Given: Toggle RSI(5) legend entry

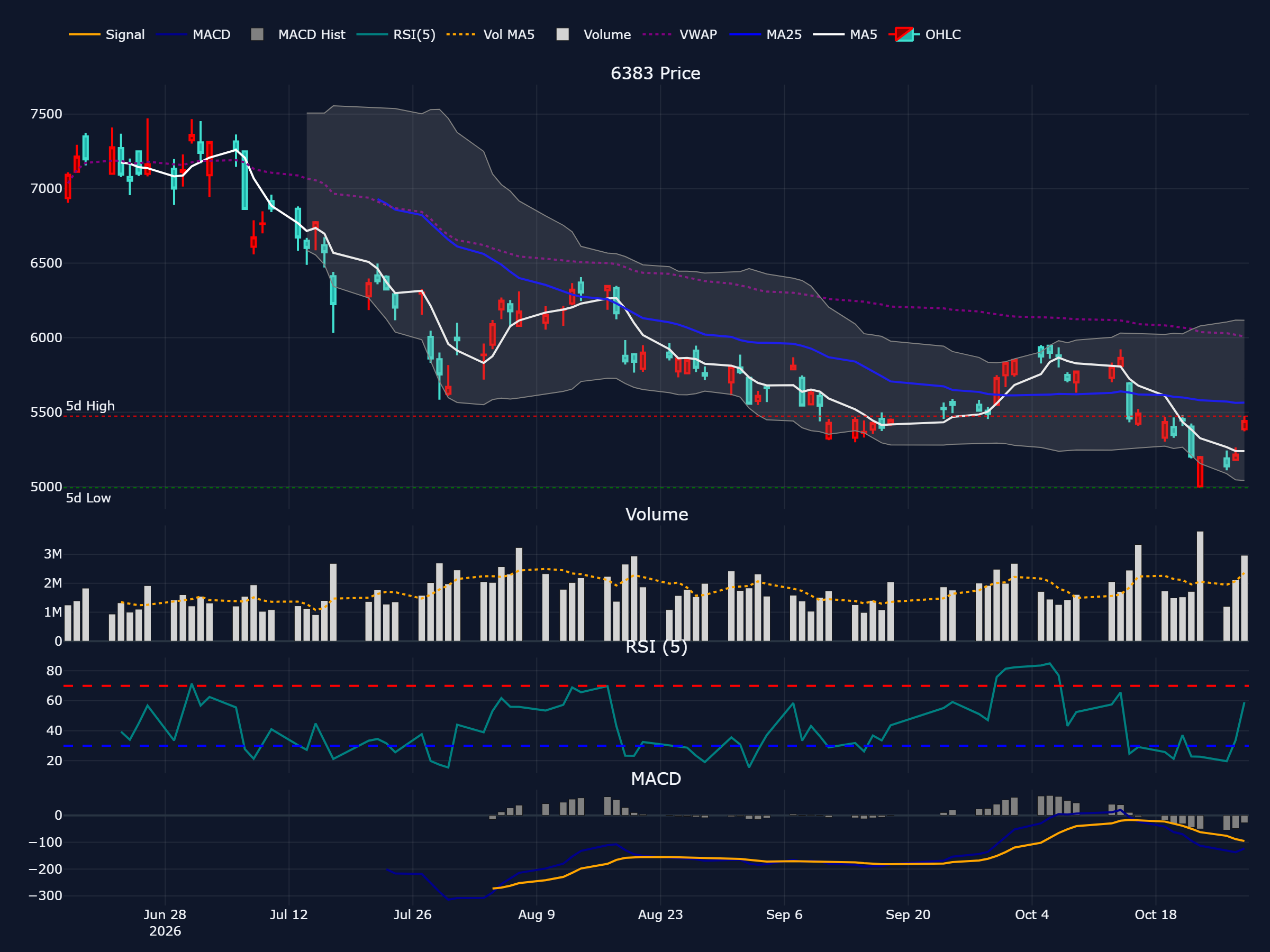Looking at the screenshot, I should [396, 34].
